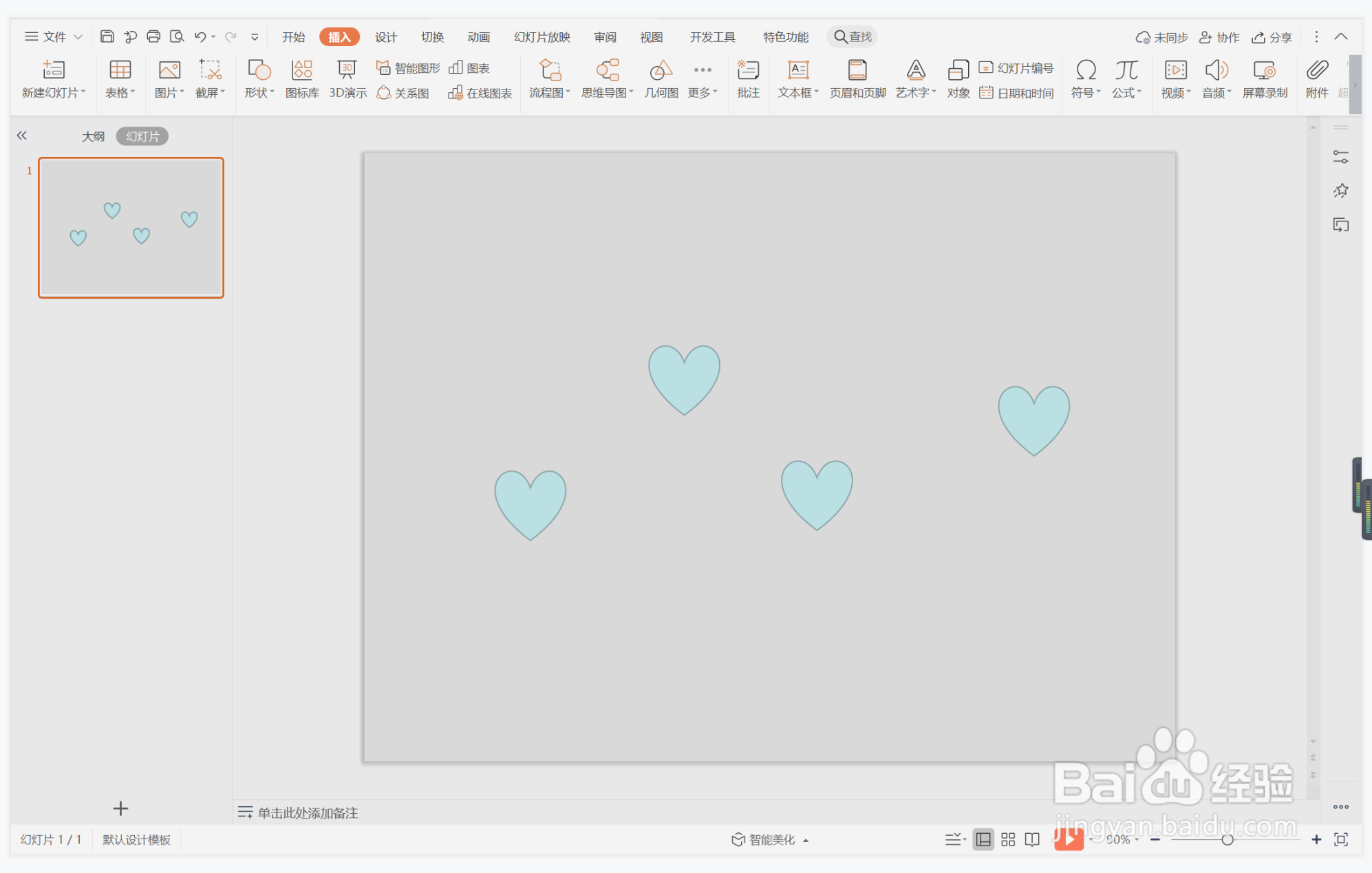The image size is (1372, 873).
Task: Click the 智能美化 smart beautify button
Action: (769, 839)
